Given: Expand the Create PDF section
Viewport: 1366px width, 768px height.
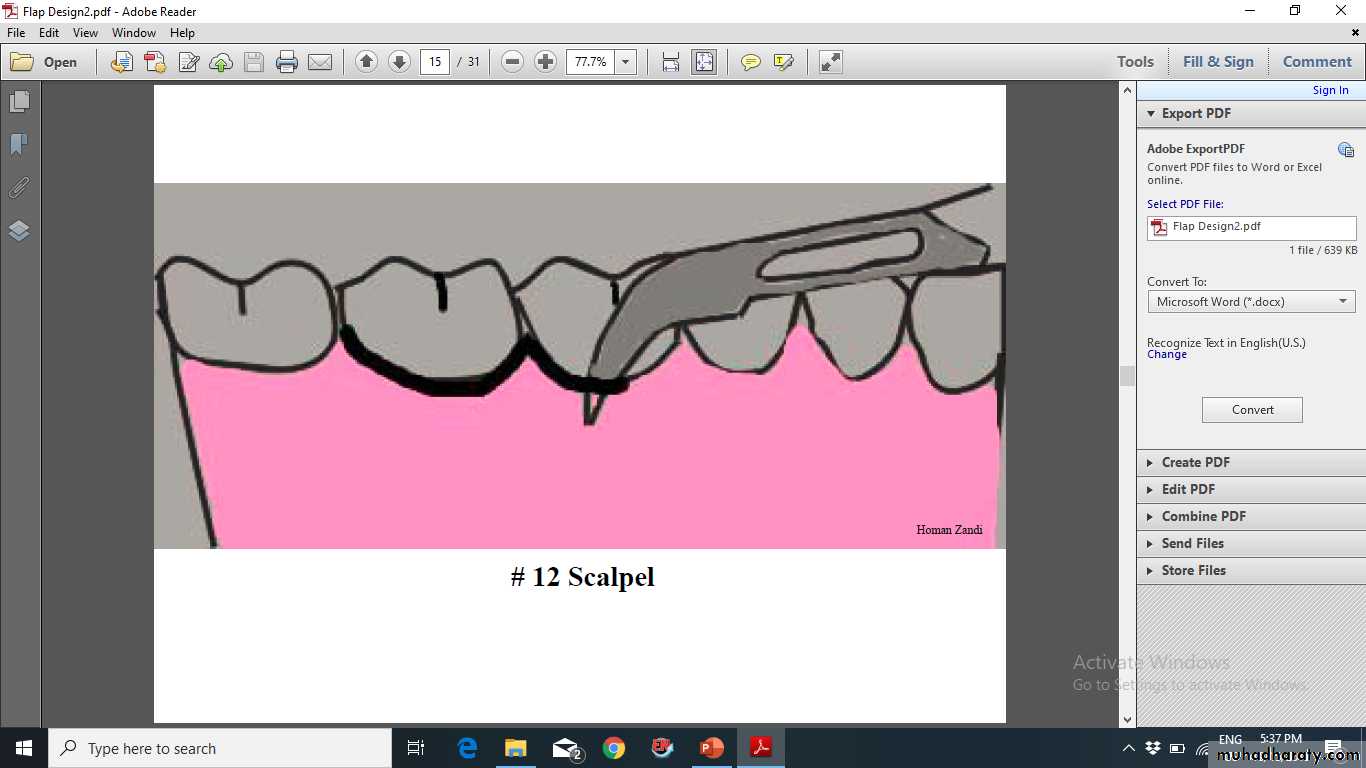Looking at the screenshot, I should coord(1195,462).
